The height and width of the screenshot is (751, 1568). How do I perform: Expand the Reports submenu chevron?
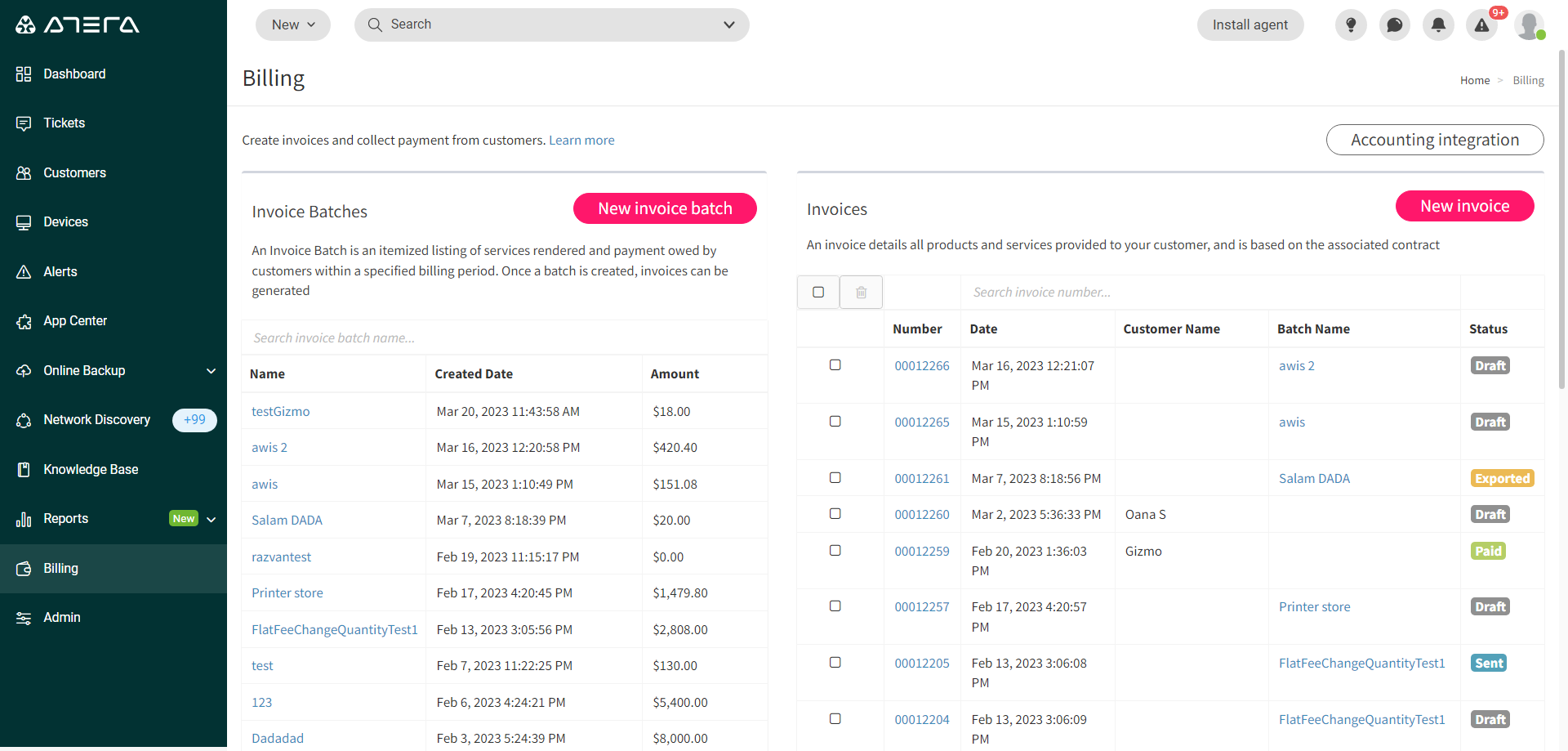point(211,520)
